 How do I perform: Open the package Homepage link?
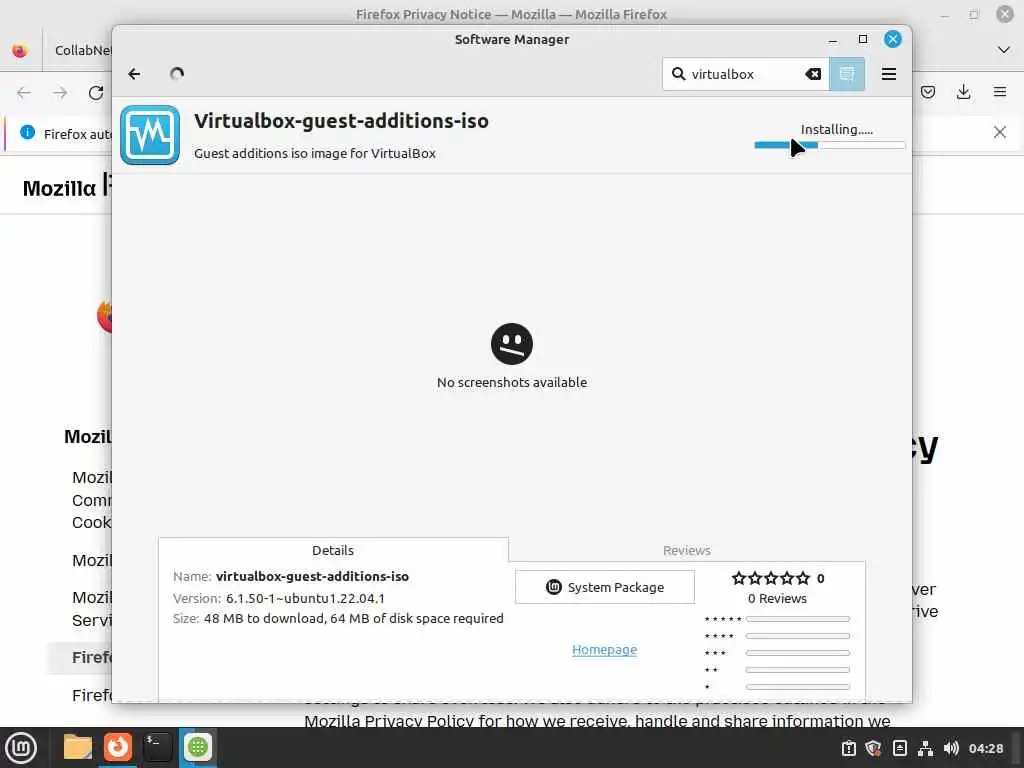604,649
